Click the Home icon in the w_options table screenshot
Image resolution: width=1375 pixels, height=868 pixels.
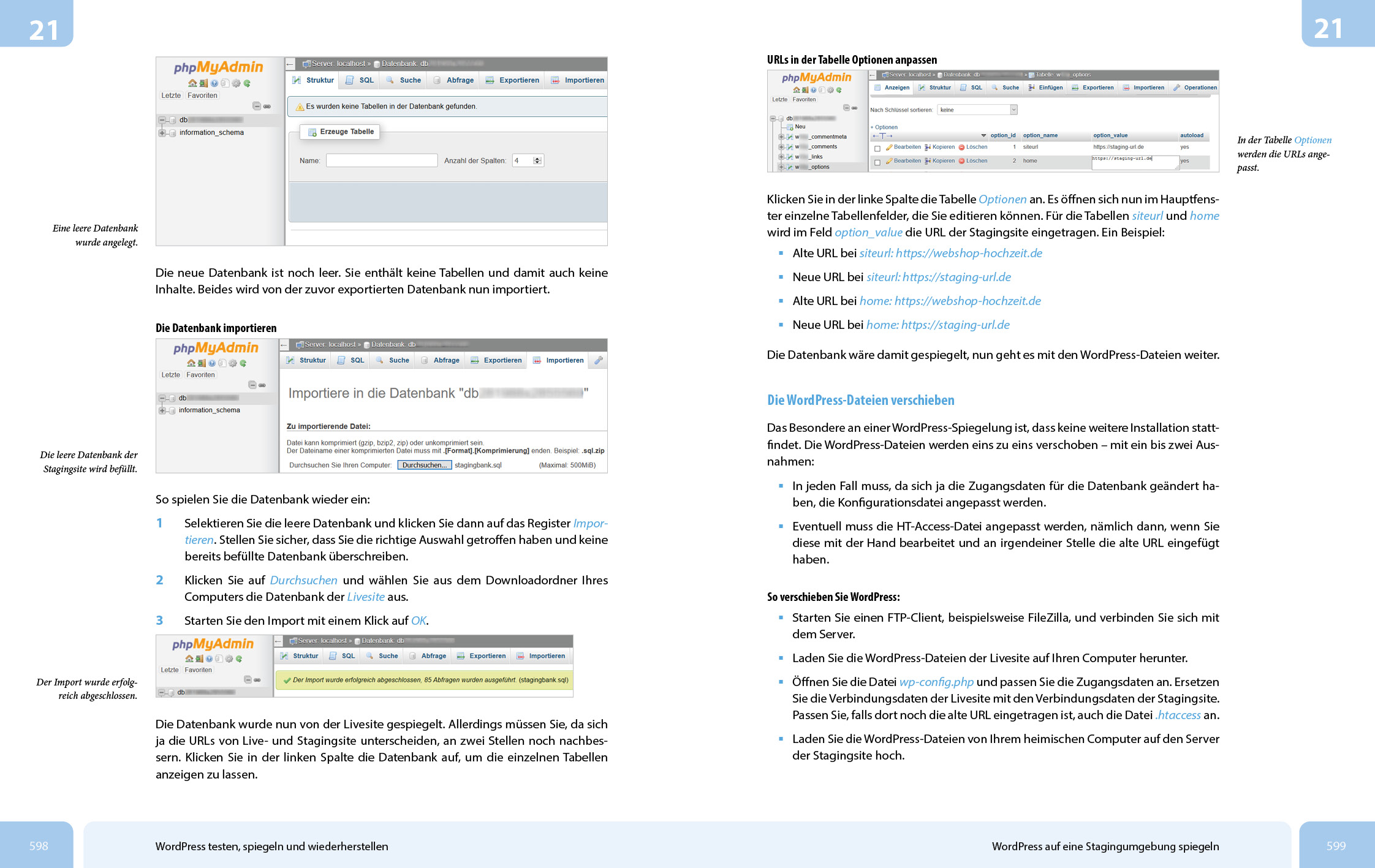(797, 90)
